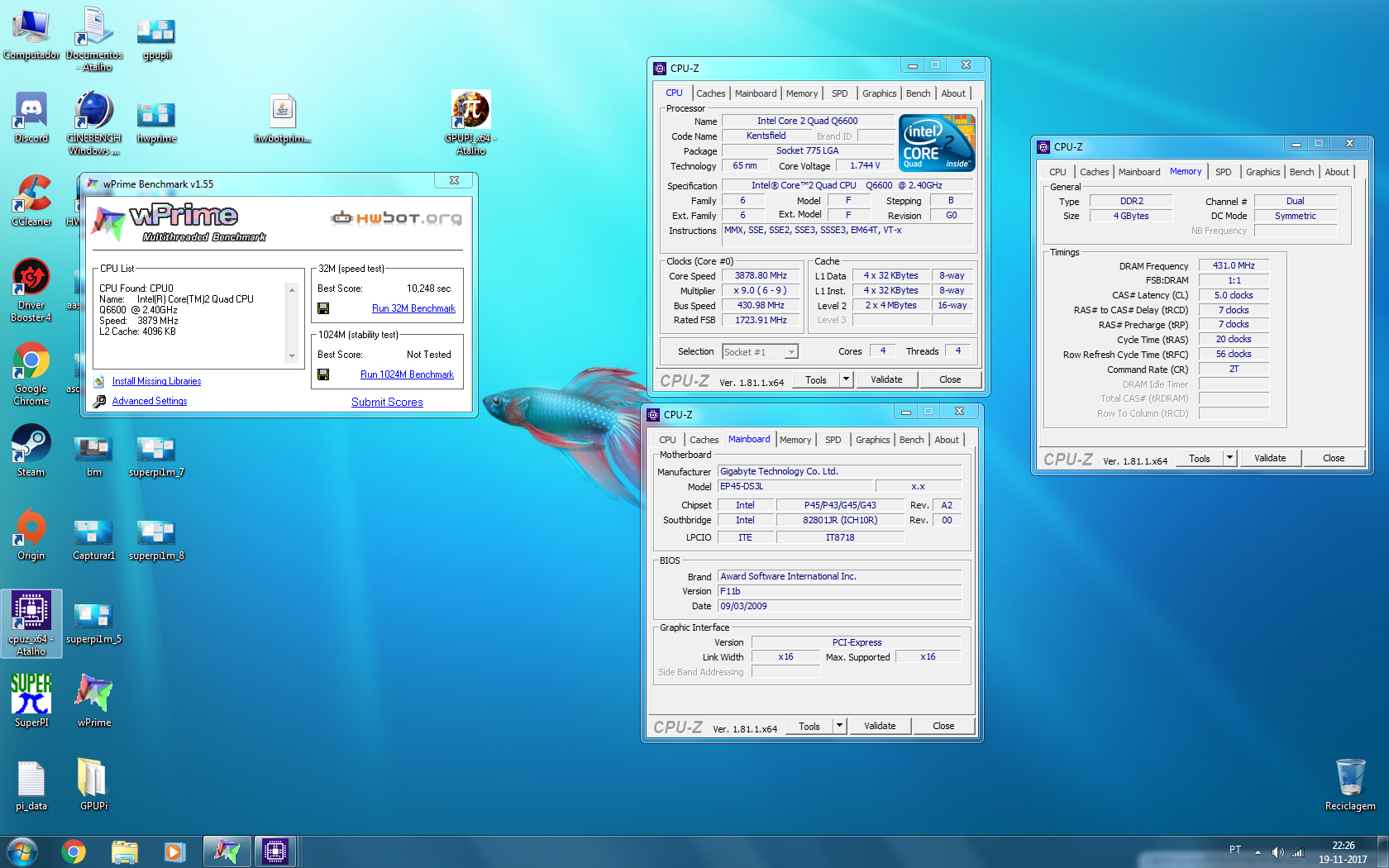Click PT language indicator in taskbar
The height and width of the screenshot is (868, 1389).
(x=1234, y=850)
